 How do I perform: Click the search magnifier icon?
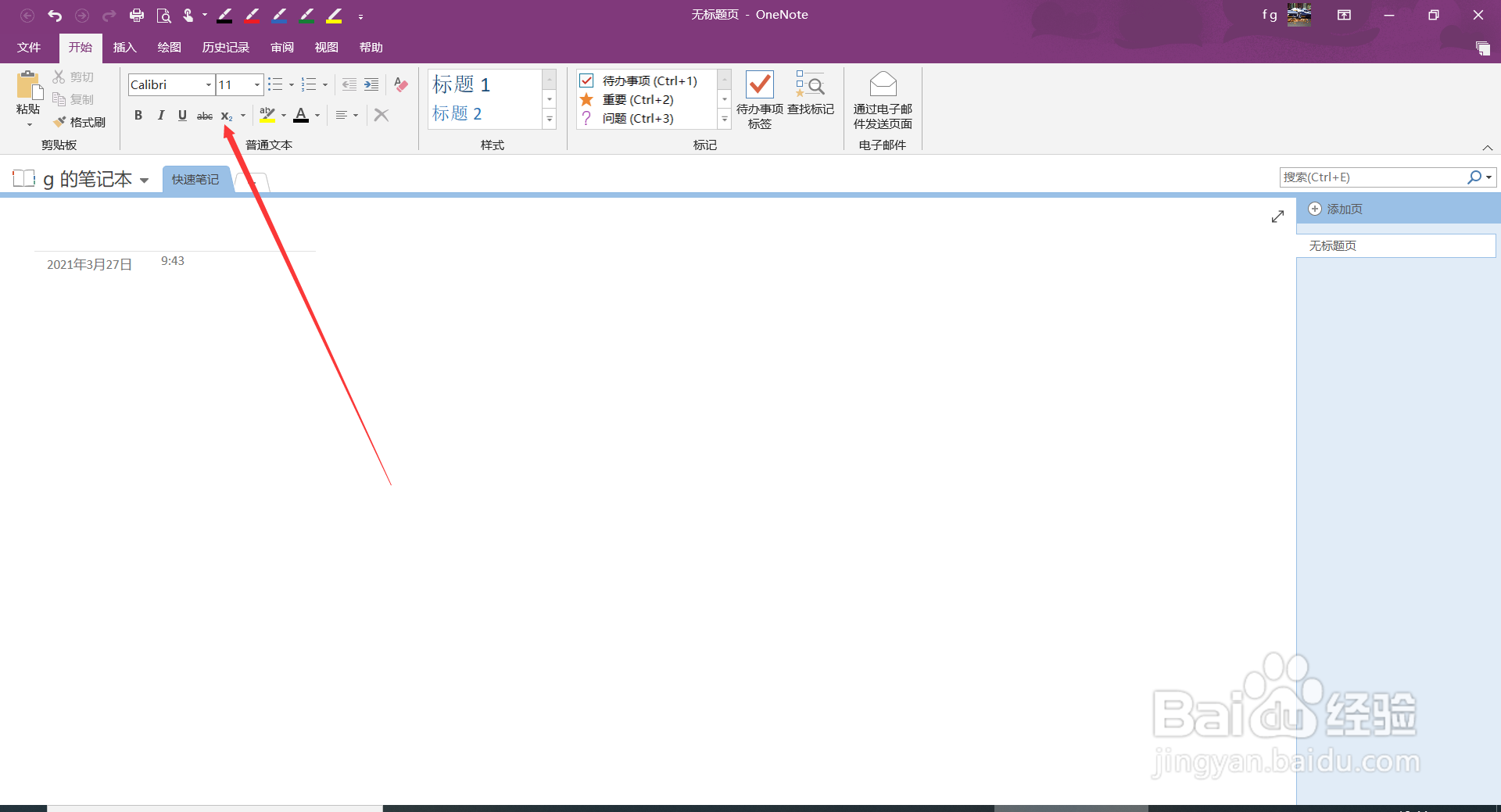tap(1474, 177)
